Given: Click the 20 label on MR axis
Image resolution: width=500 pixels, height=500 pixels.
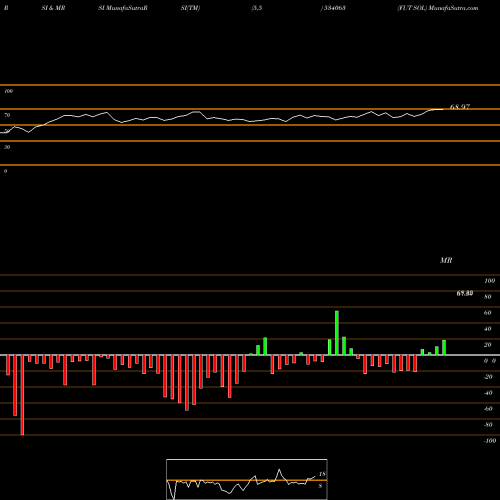Looking at the screenshot, I should coord(487,345).
